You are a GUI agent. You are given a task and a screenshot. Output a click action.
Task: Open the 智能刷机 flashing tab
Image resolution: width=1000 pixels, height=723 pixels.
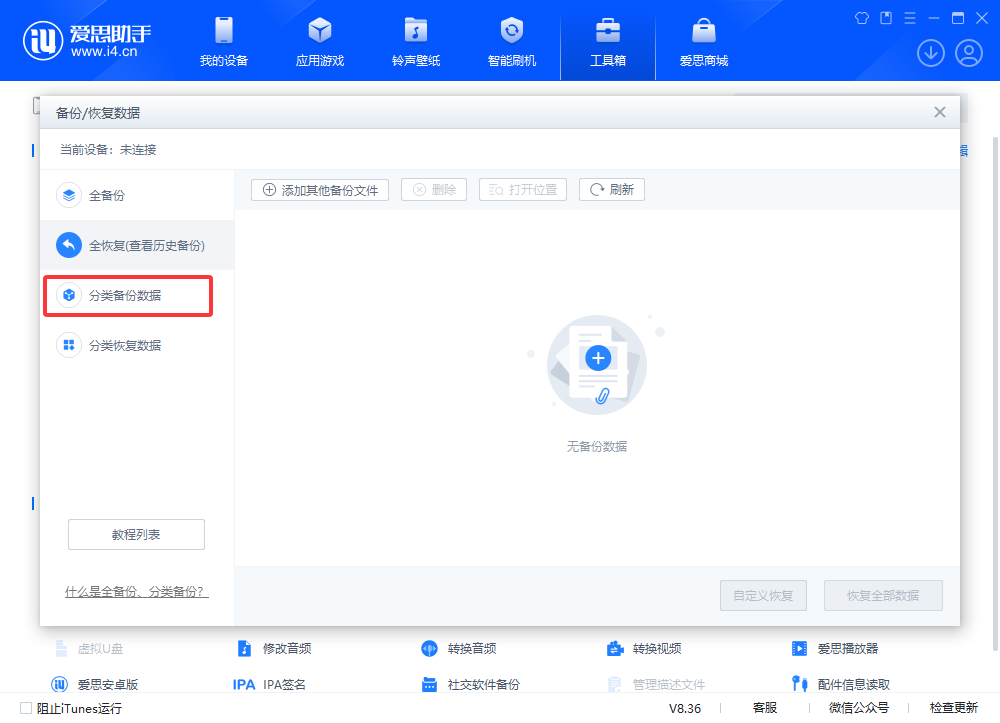(x=512, y=41)
